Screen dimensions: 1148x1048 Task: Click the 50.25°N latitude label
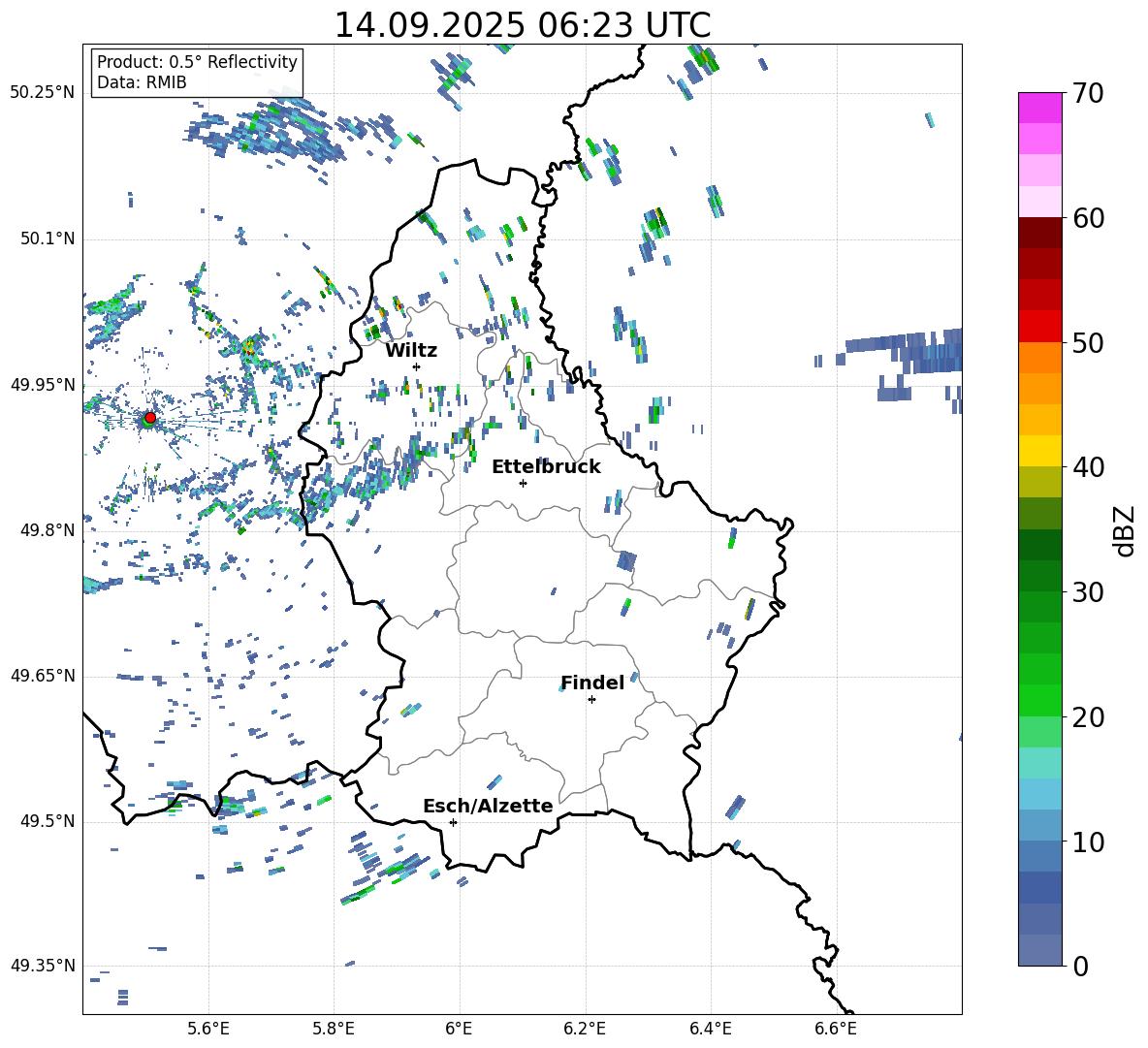pos(43,93)
